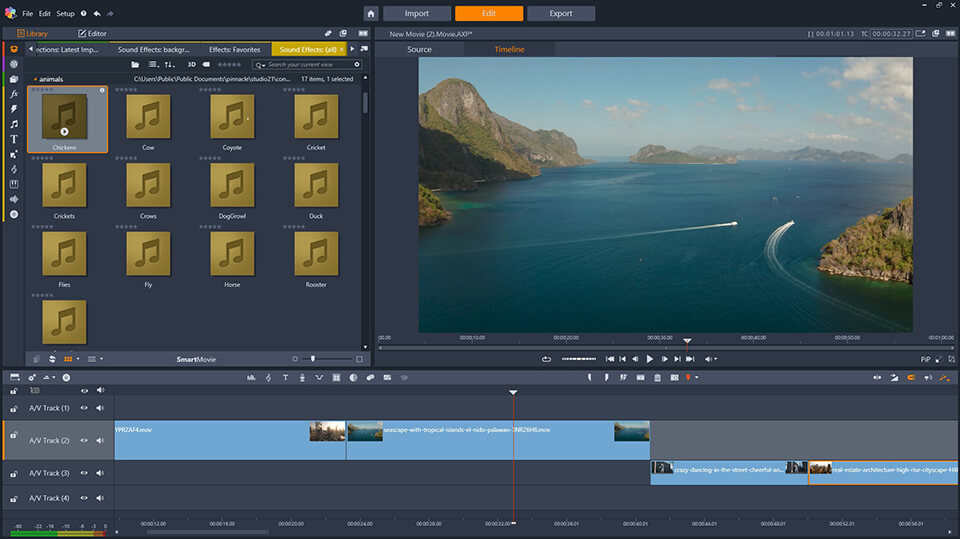
Task: Mute audio of A/V Track (1)
Action: coord(100,408)
